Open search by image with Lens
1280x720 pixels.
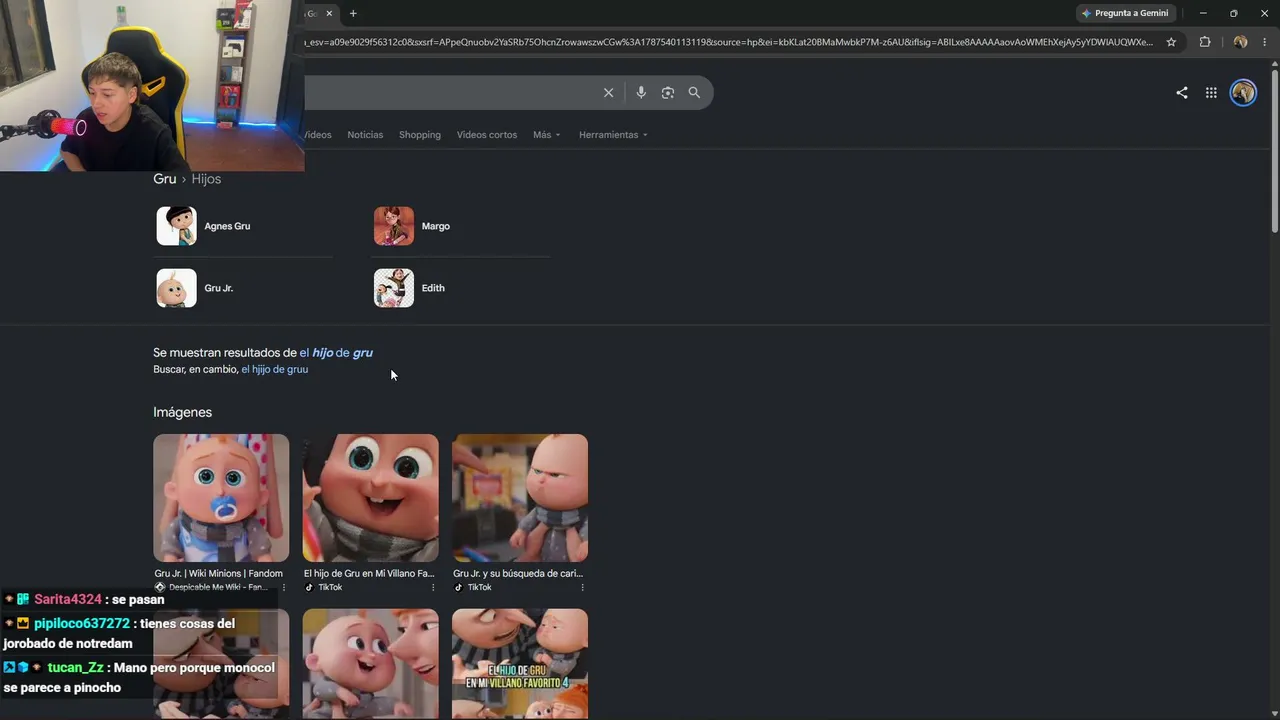coord(667,92)
